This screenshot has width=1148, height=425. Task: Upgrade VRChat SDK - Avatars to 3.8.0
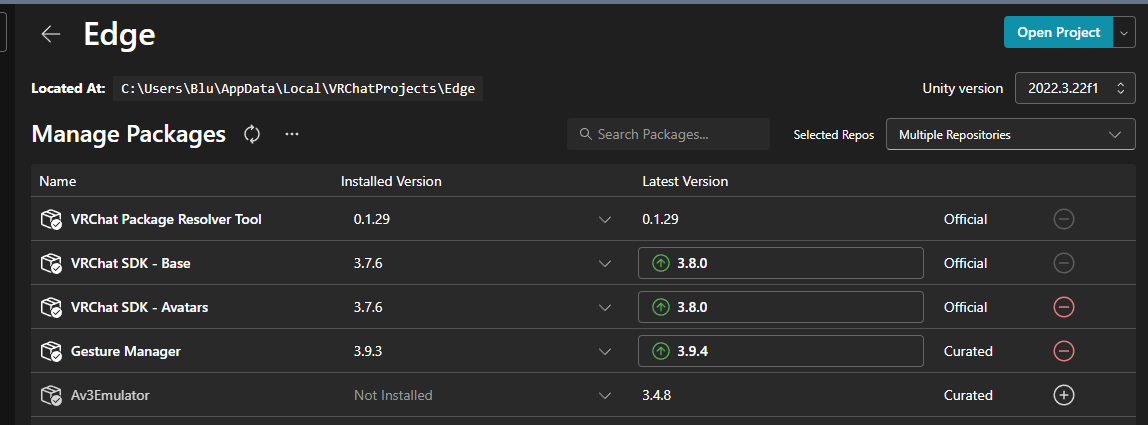tap(780, 307)
